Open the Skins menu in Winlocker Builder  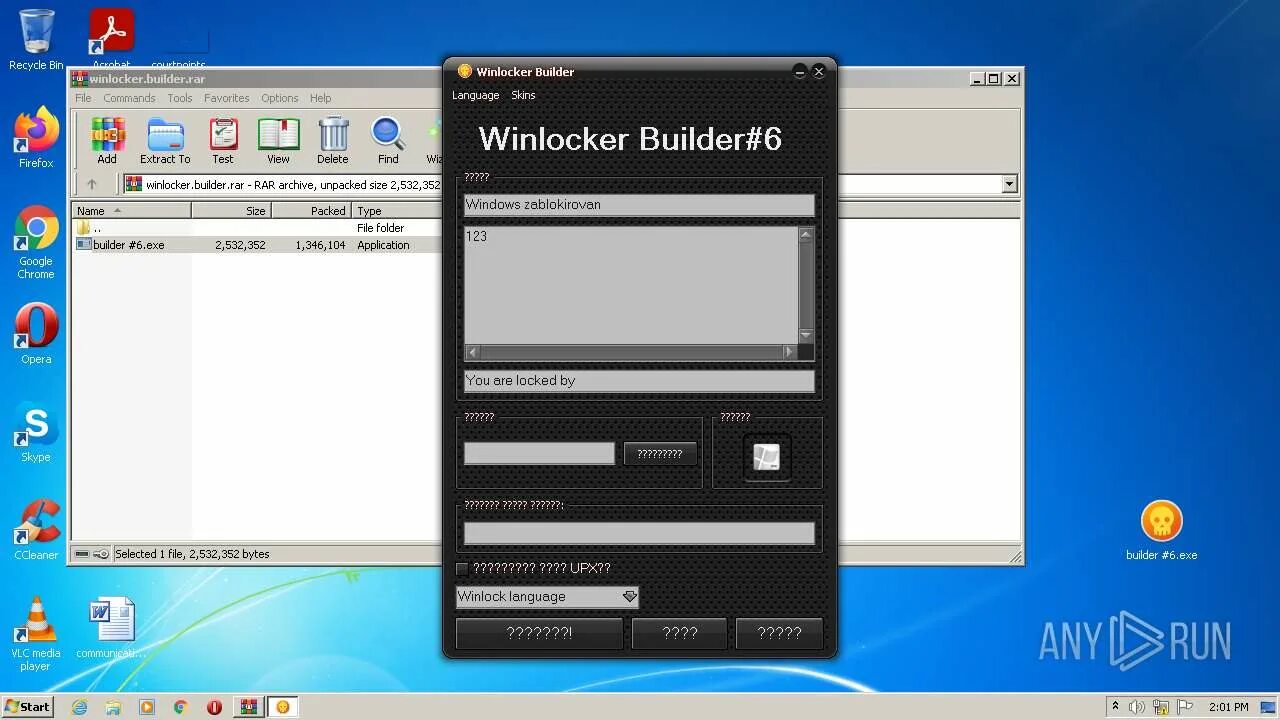point(523,95)
